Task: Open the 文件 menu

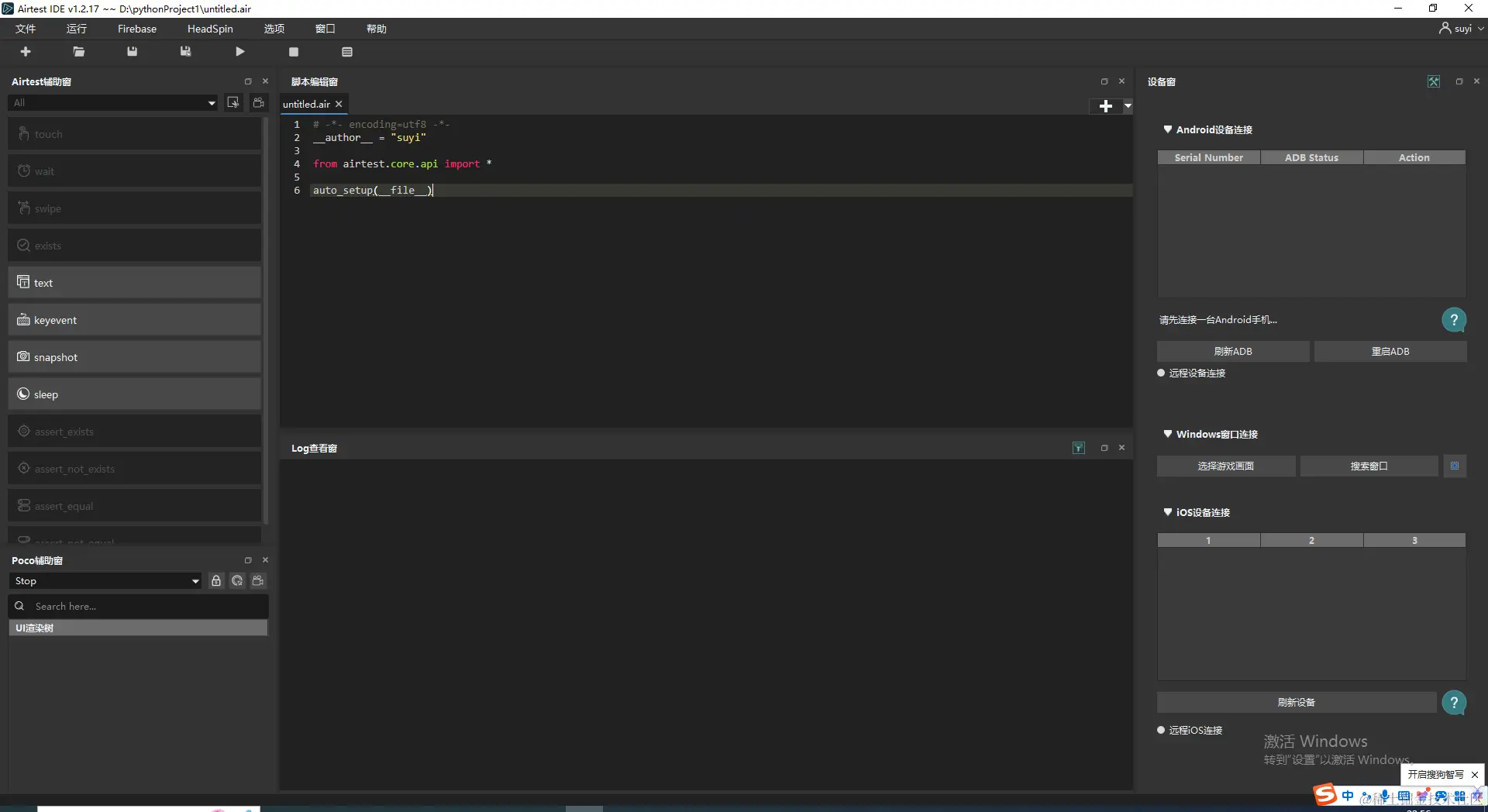Action: [26, 29]
